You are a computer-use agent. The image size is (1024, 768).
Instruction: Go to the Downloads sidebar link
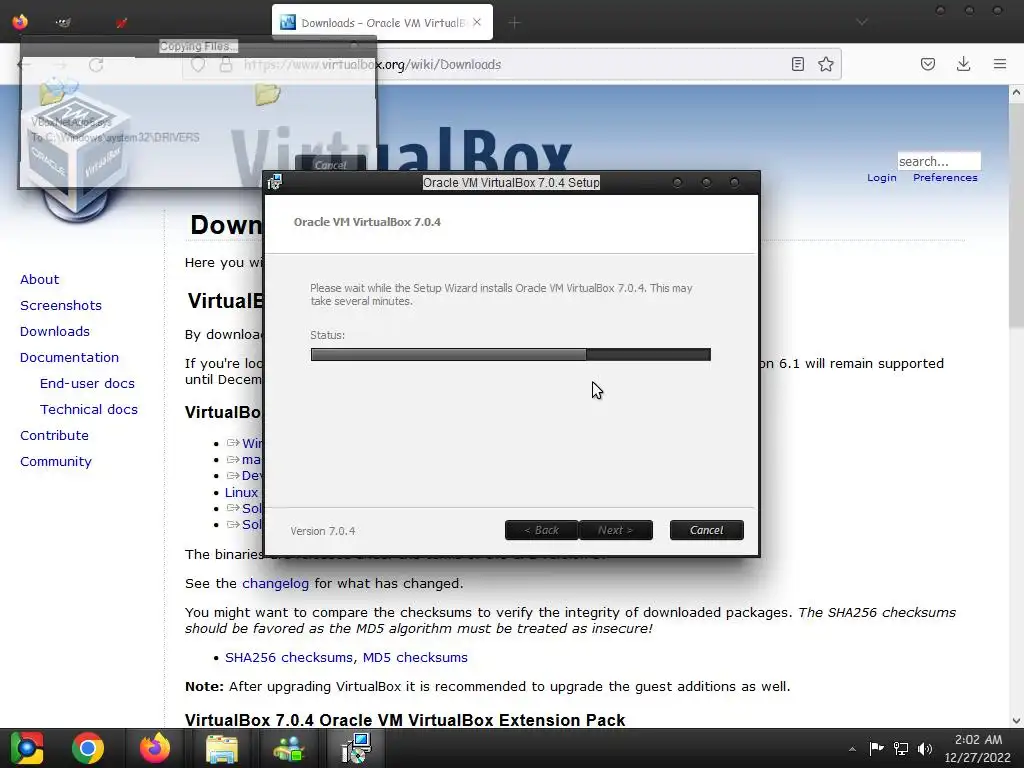(x=55, y=332)
